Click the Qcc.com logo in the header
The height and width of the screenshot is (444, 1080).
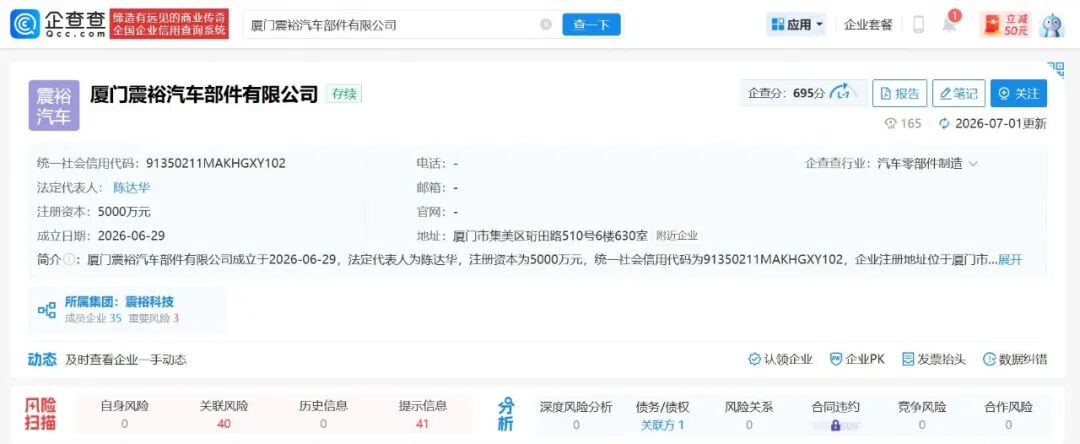[x=59, y=24]
